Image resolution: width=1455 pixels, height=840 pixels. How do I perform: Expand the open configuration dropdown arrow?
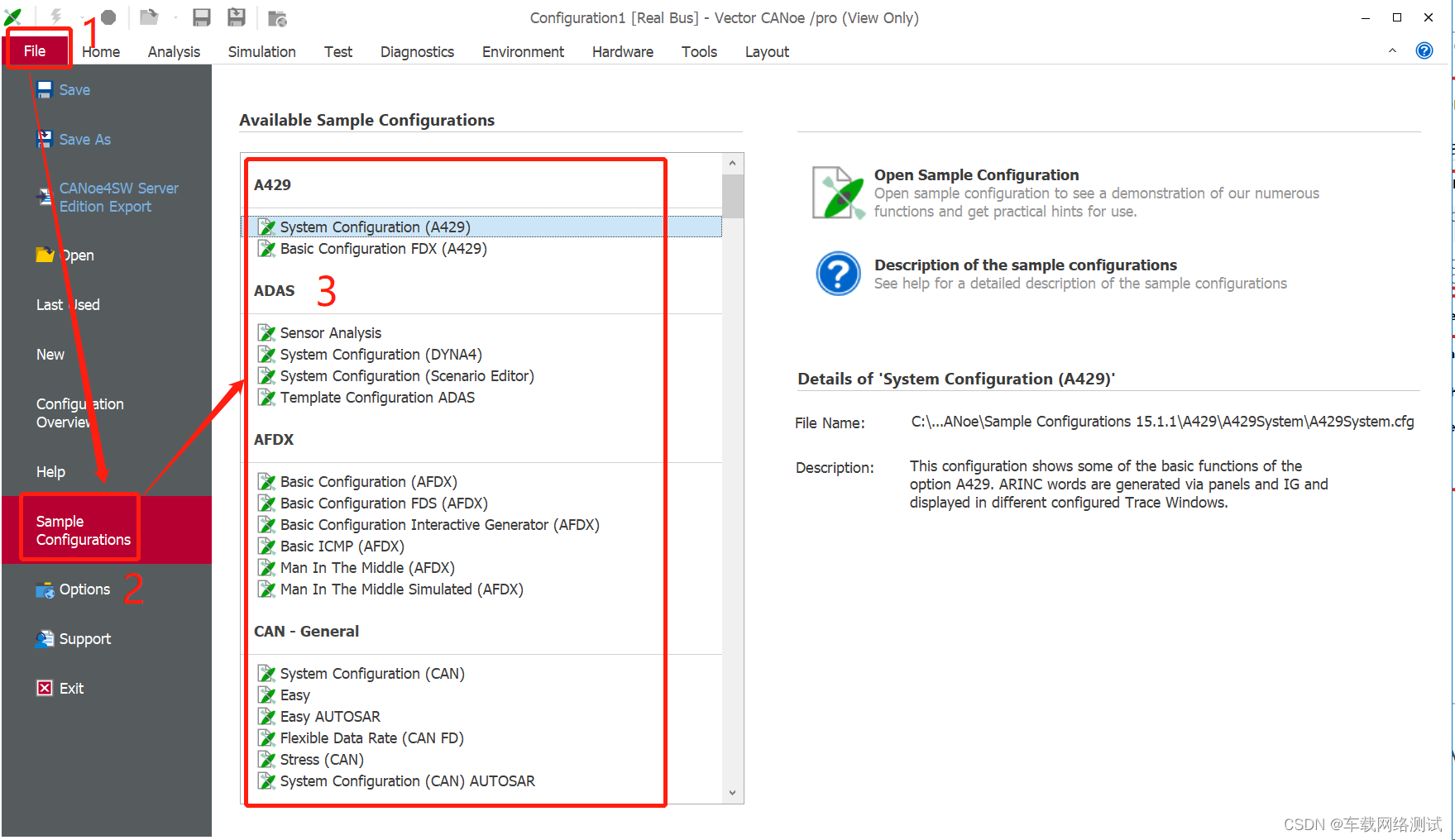(175, 18)
